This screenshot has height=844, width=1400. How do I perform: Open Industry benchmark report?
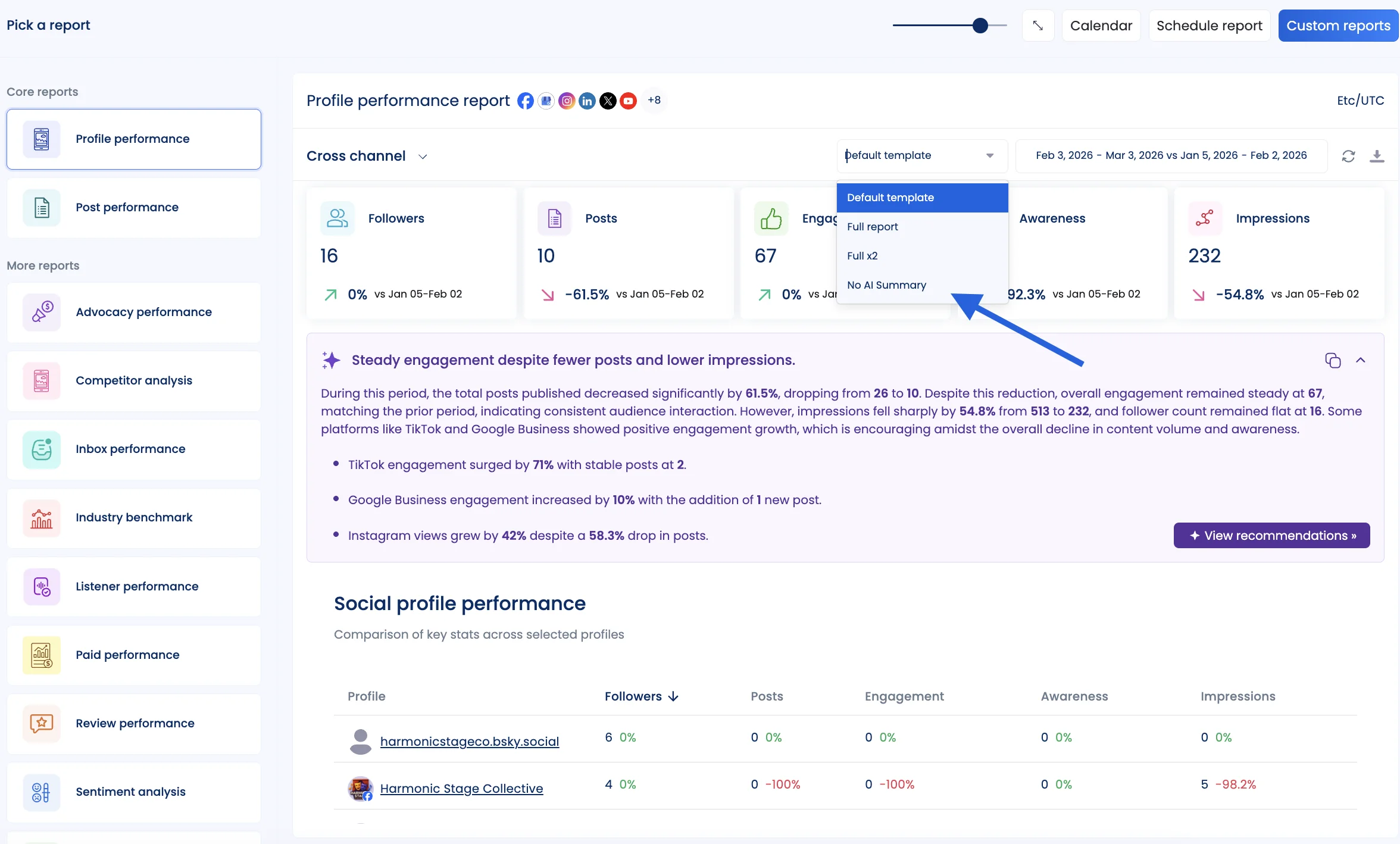tap(134, 518)
